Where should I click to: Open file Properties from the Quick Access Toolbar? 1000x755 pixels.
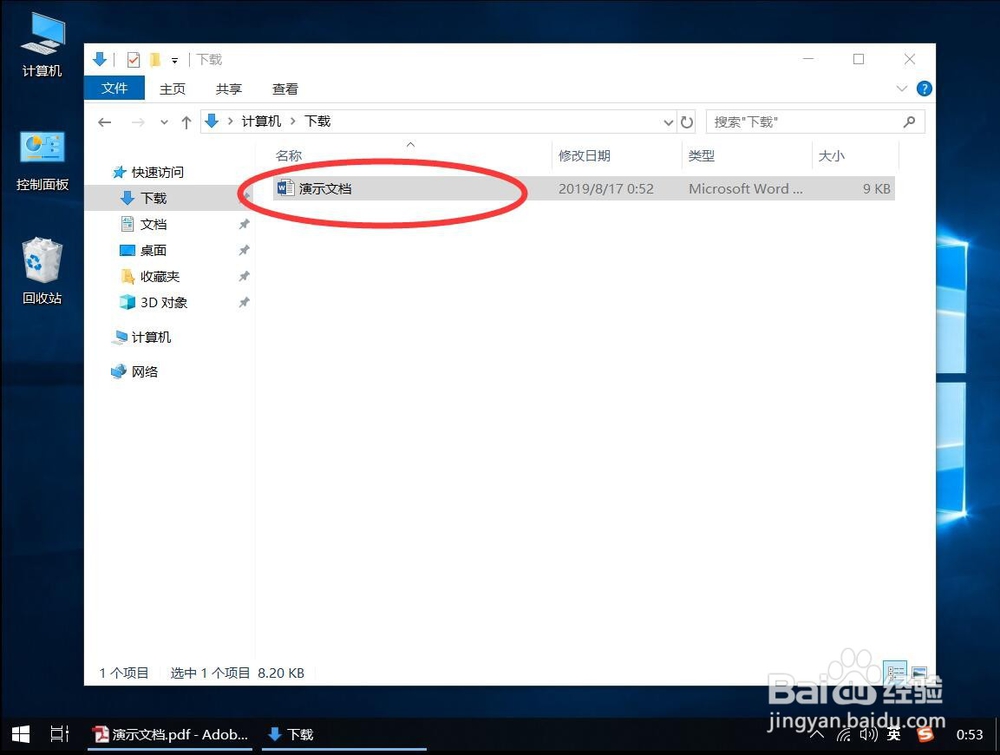pyautogui.click(x=133, y=59)
